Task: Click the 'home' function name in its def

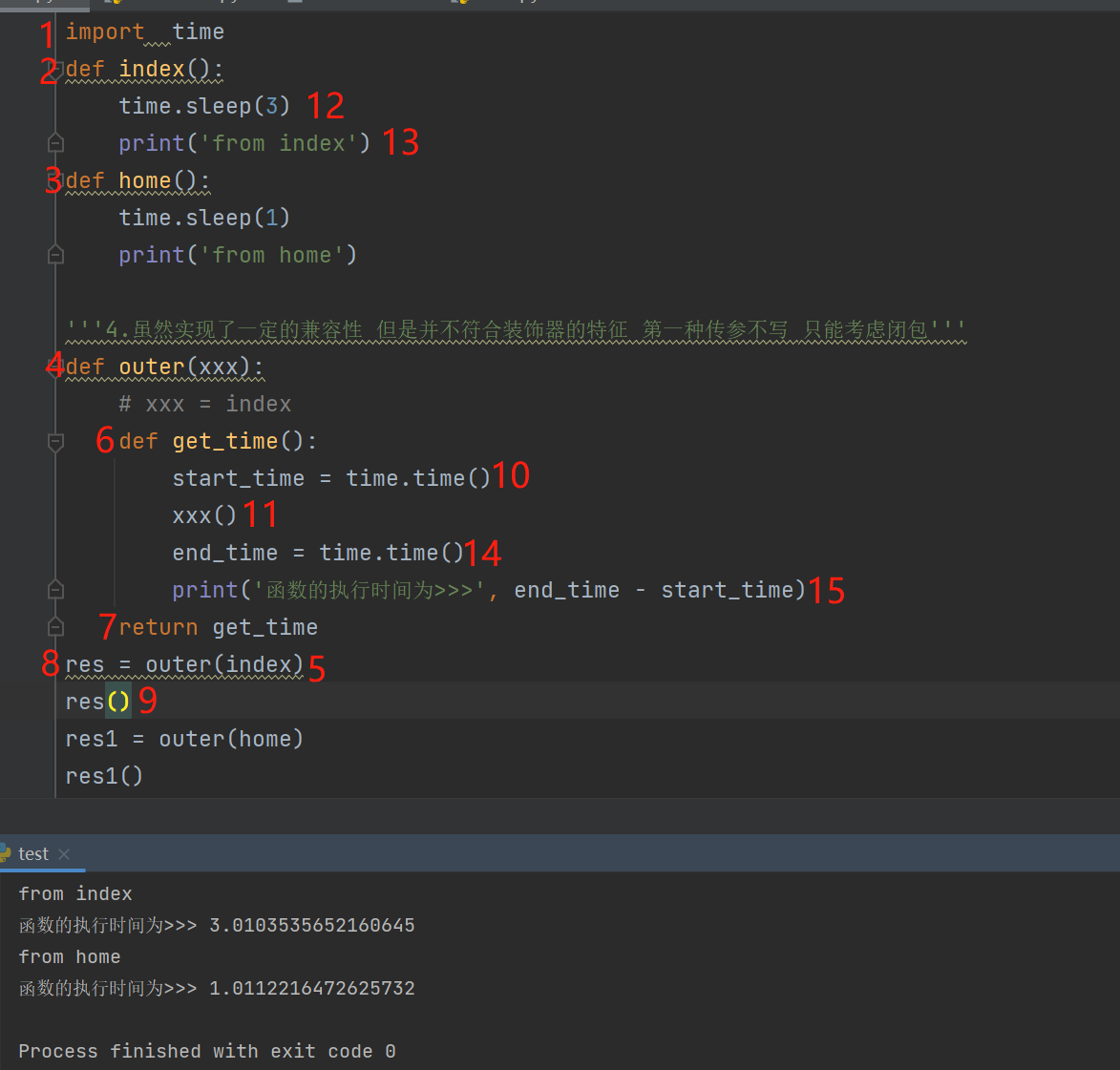Action: [145, 180]
